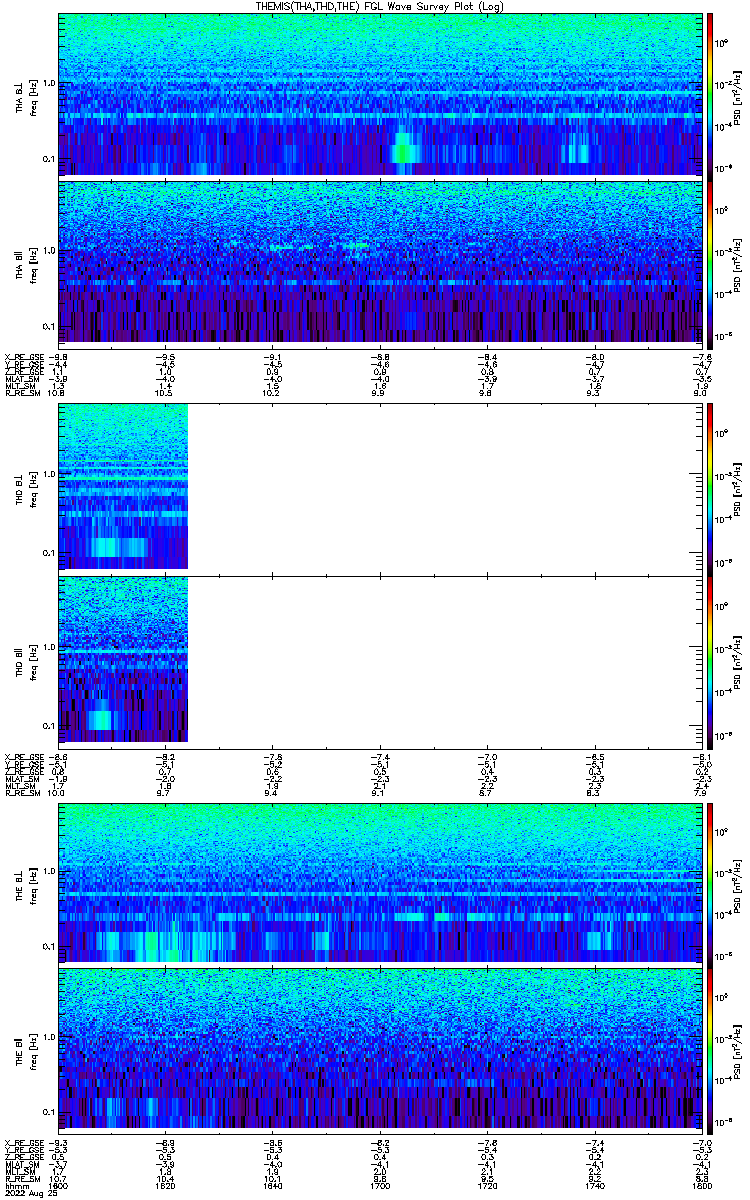
Task: Click the hhmm time axis label
Action: pos(15,1185)
